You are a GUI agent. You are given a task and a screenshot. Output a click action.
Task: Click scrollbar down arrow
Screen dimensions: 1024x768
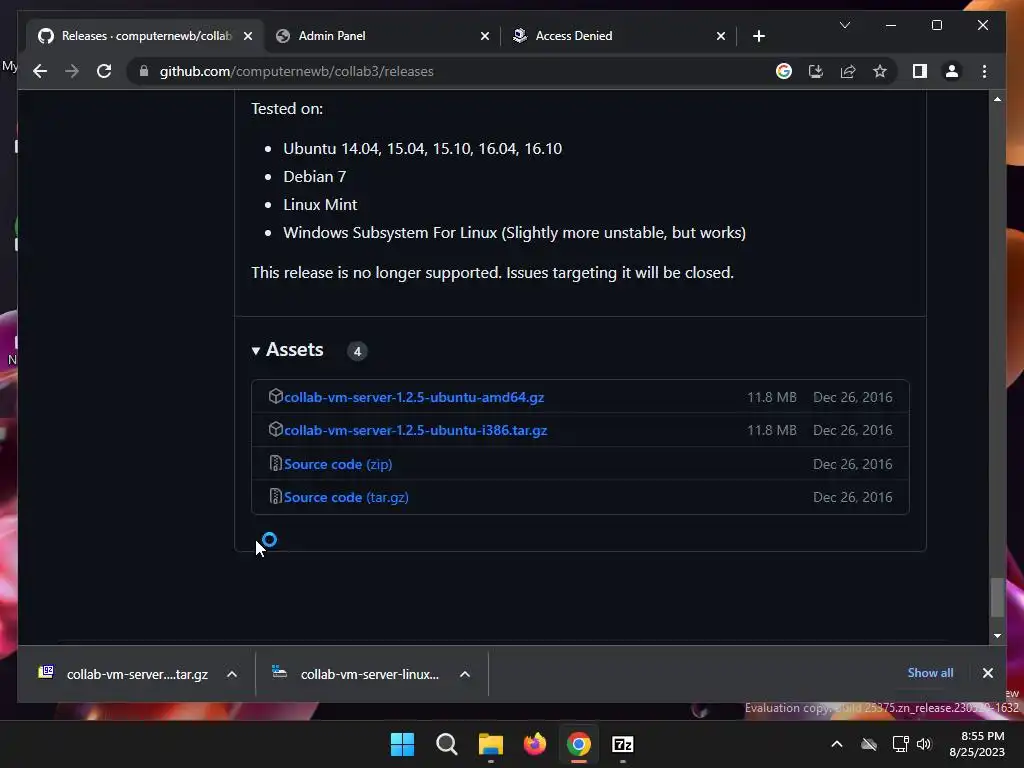[997, 635]
